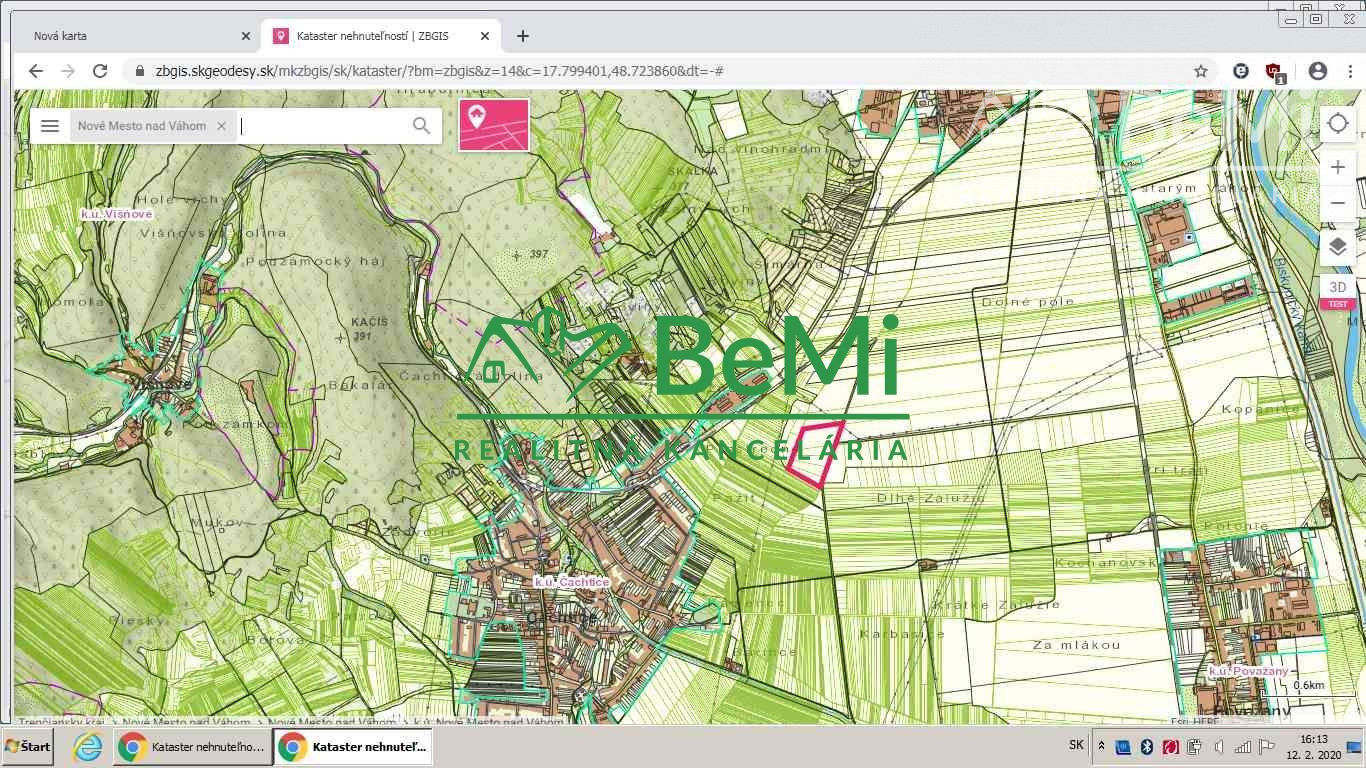Show hidden system tray icons
Image resolution: width=1366 pixels, height=768 pixels.
[1101, 746]
